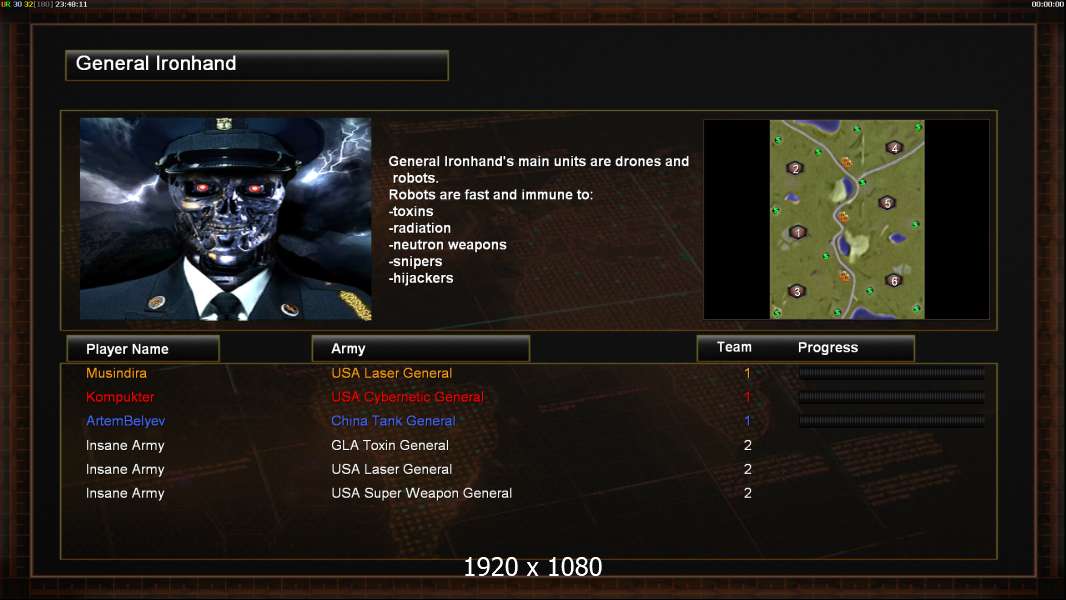Click the Army column header
The height and width of the screenshot is (600, 1066).
[420, 349]
